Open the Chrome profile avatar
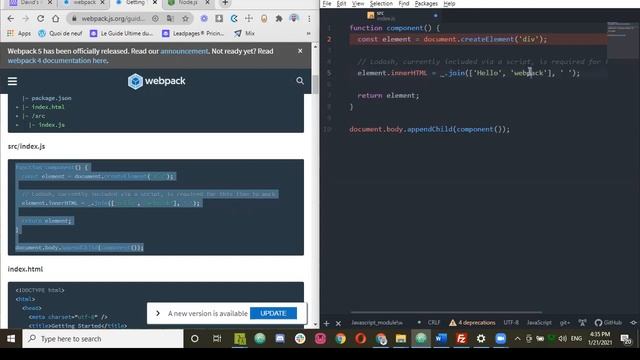This screenshot has width=640, height=360. click(x=294, y=18)
